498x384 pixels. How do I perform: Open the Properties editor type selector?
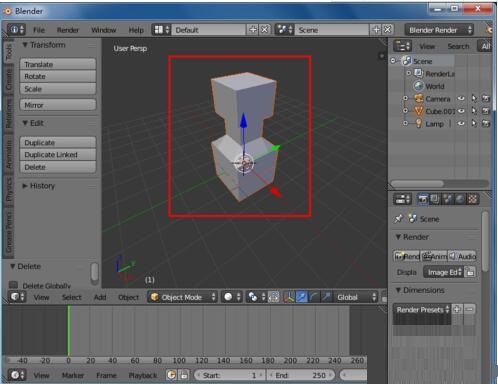click(x=402, y=199)
